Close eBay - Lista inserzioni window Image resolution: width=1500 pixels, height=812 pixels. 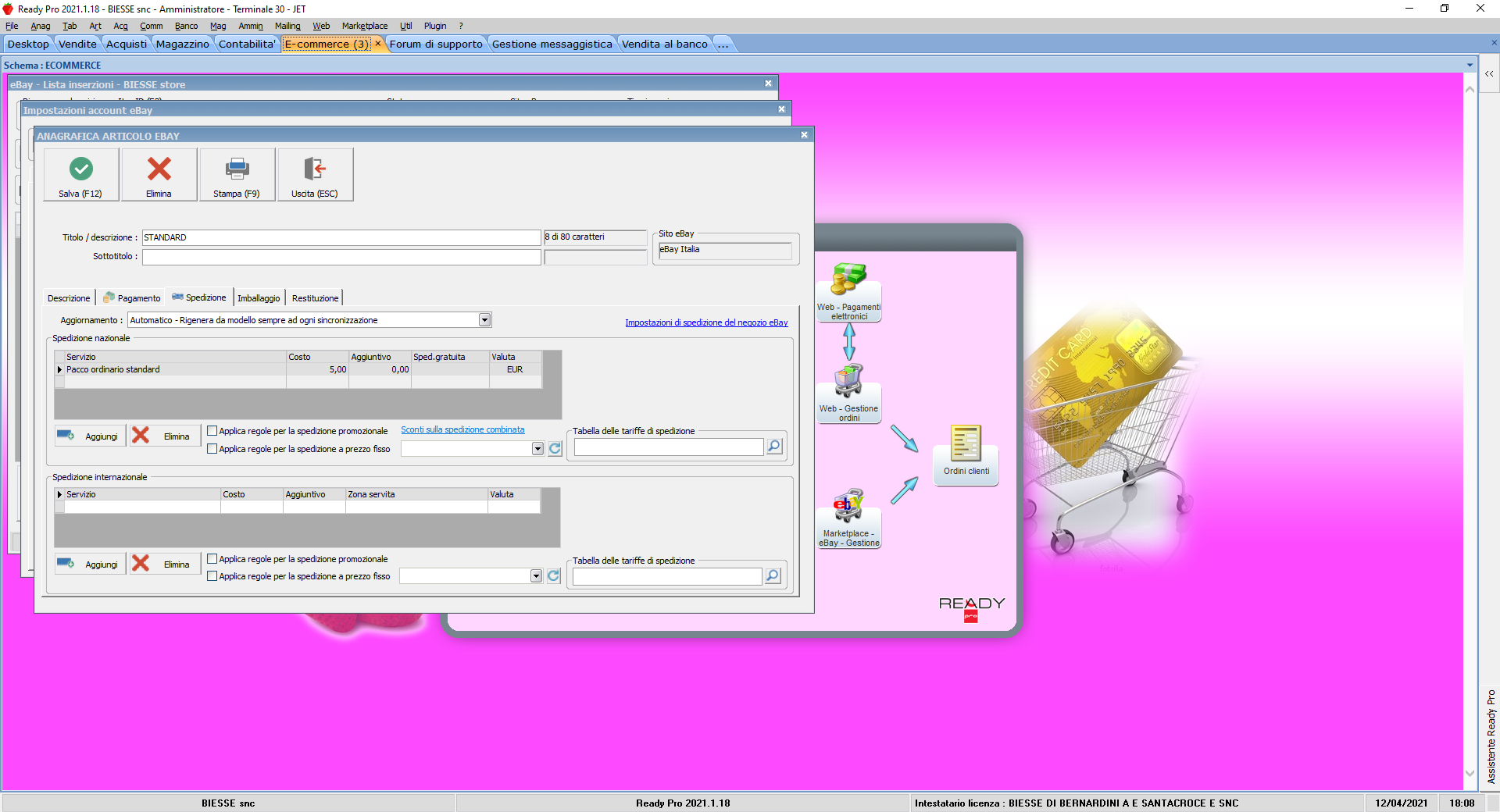click(768, 84)
